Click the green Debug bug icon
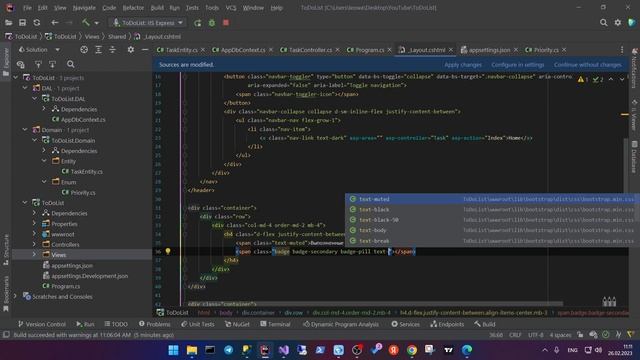 (x=212, y=23)
